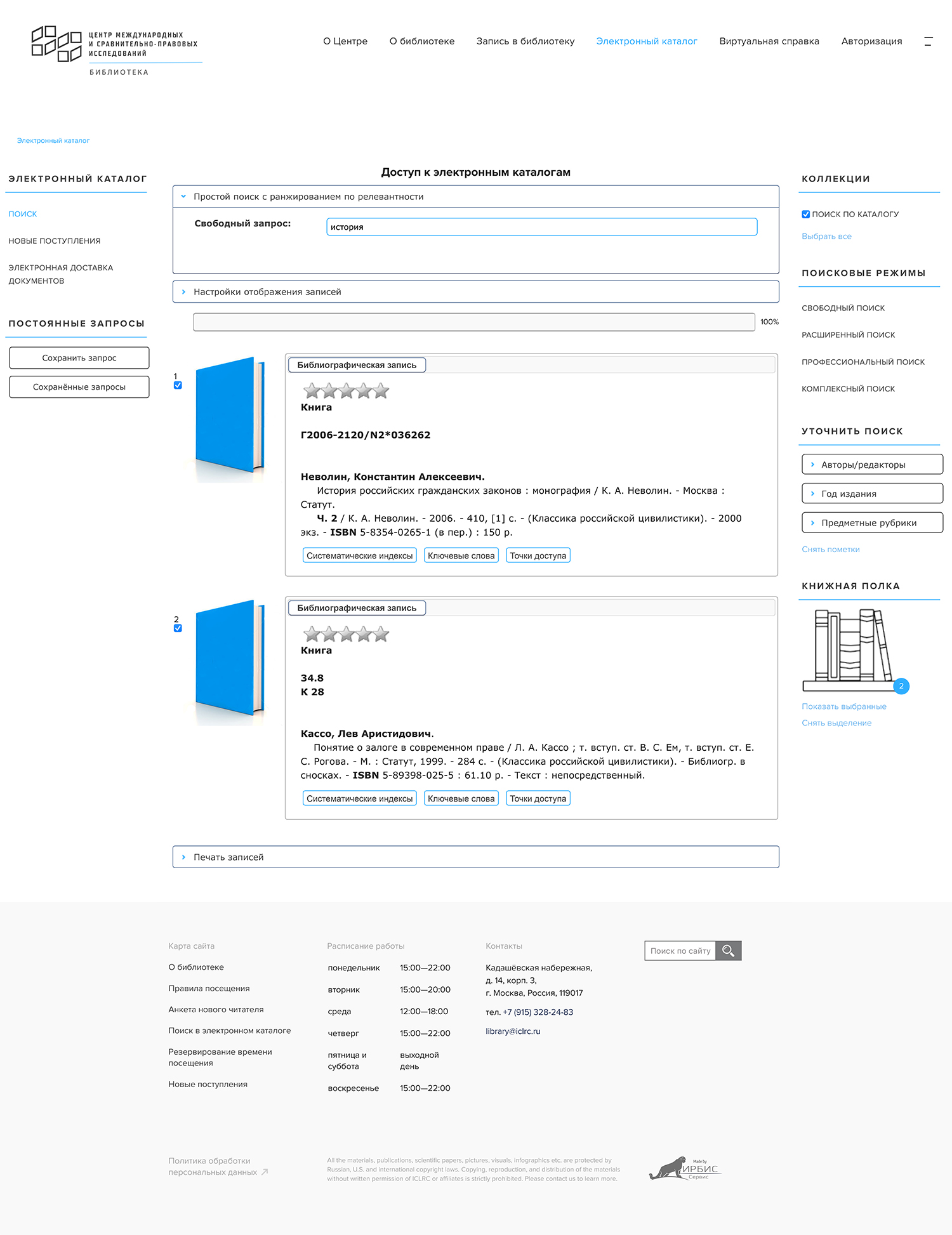952x1235 pixels.
Task: Open the hamburger menu icon at top right
Action: pos(928,41)
